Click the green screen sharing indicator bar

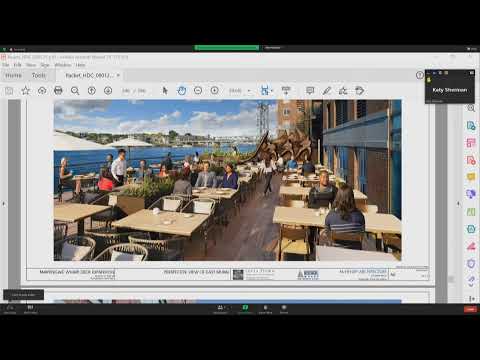tap(227, 48)
